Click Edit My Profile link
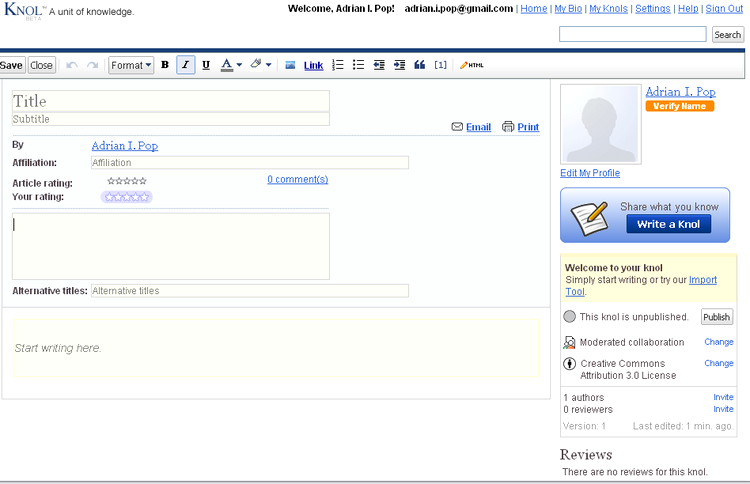 pyautogui.click(x=590, y=173)
